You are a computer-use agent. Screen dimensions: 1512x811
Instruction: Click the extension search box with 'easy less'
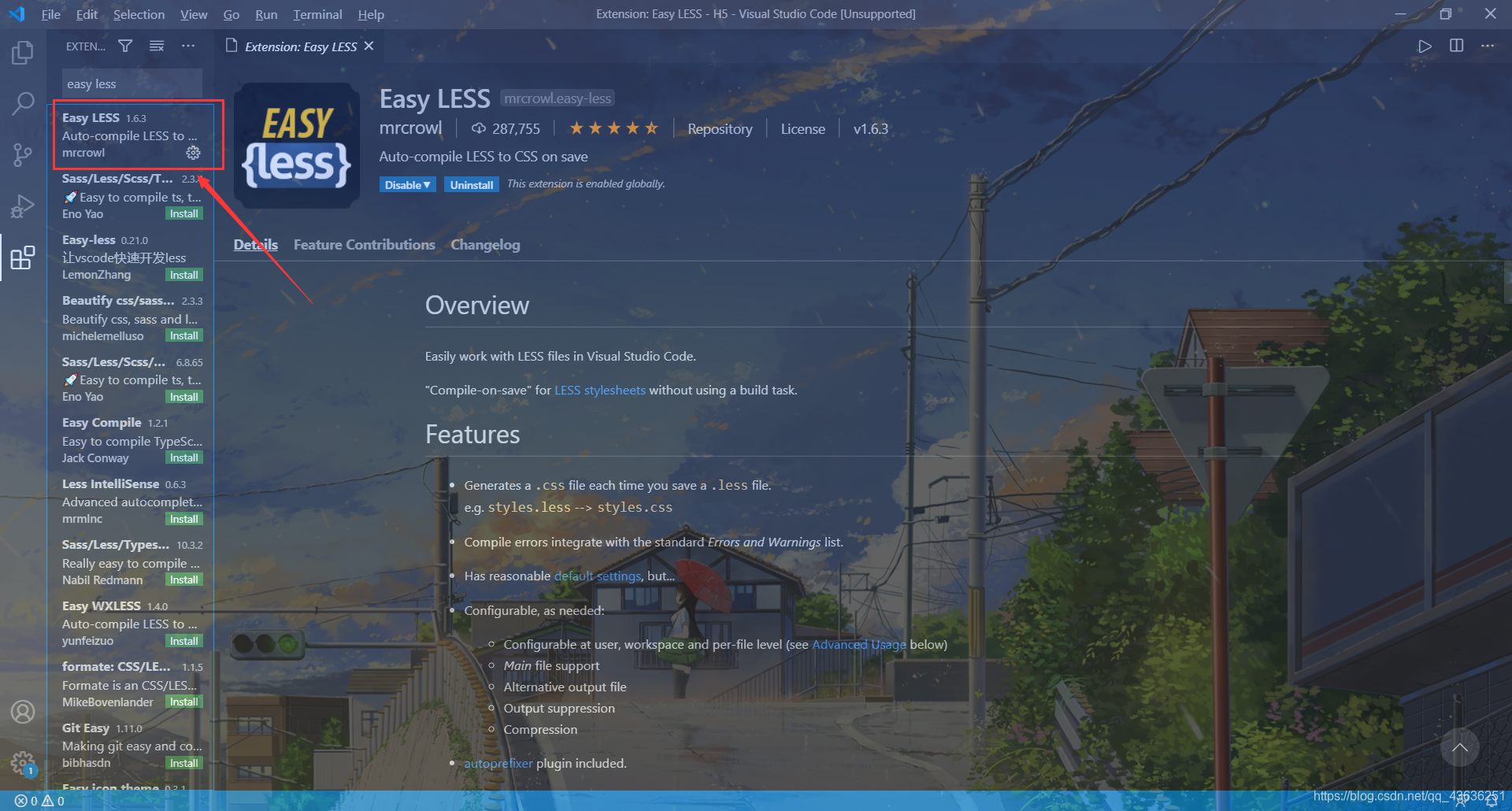click(132, 83)
